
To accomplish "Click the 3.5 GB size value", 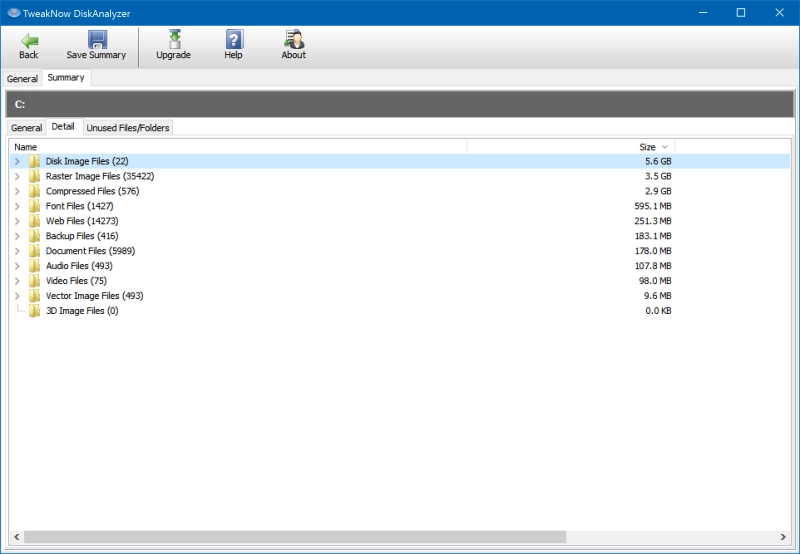I will point(658,176).
